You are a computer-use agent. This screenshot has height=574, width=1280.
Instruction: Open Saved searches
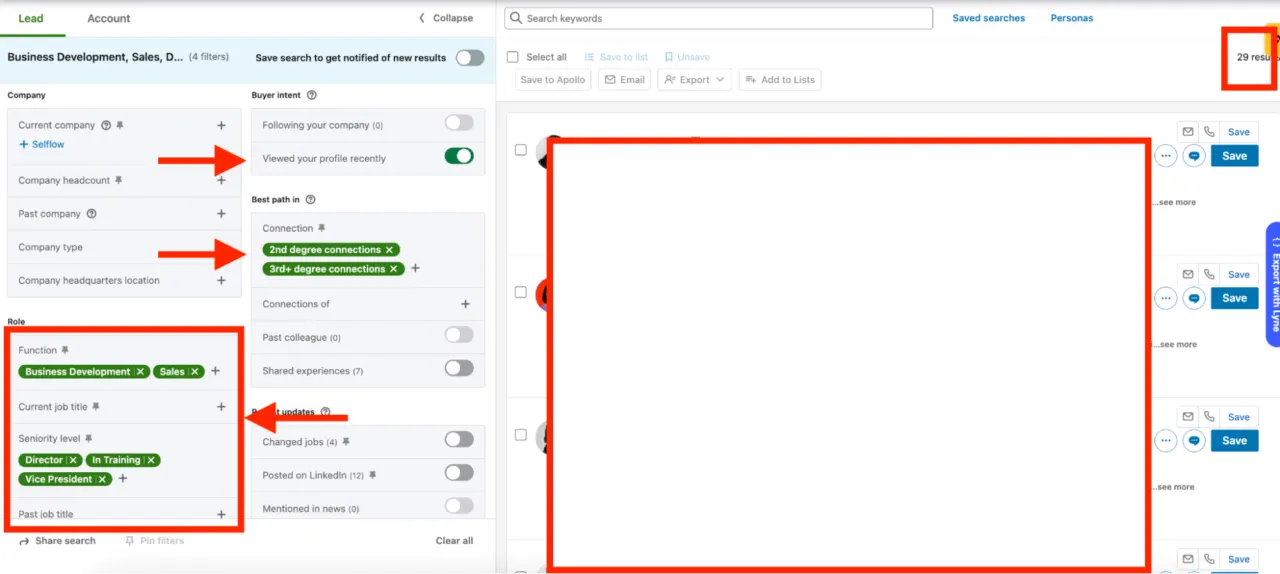pyautogui.click(x=988, y=18)
